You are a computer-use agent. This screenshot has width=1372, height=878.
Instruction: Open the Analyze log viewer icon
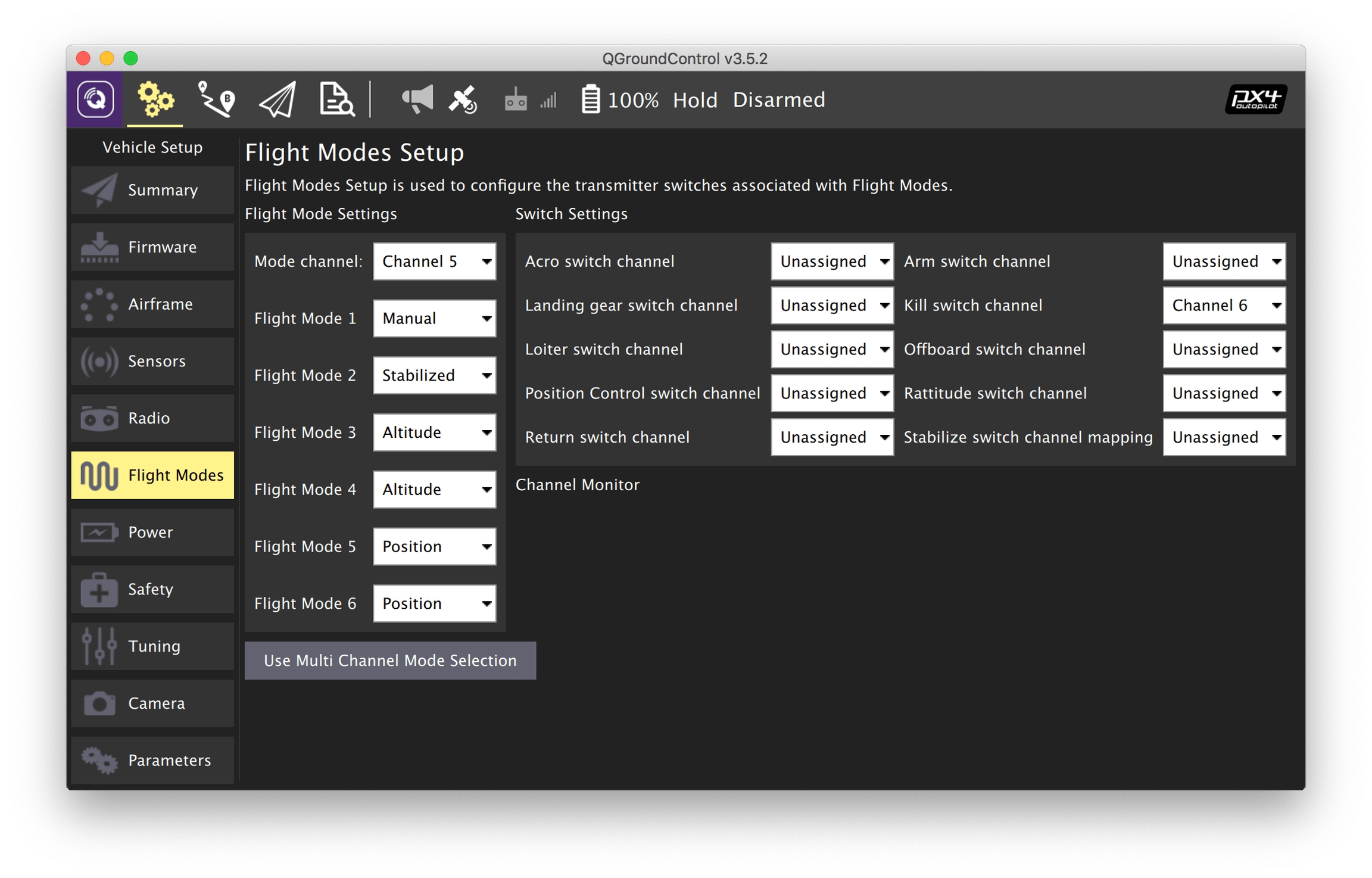pos(336,99)
